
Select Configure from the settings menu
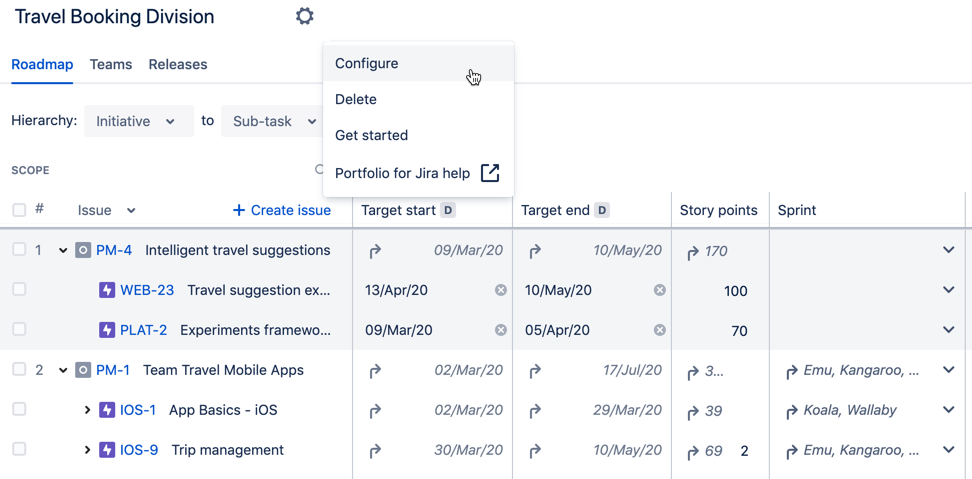pyautogui.click(x=418, y=63)
